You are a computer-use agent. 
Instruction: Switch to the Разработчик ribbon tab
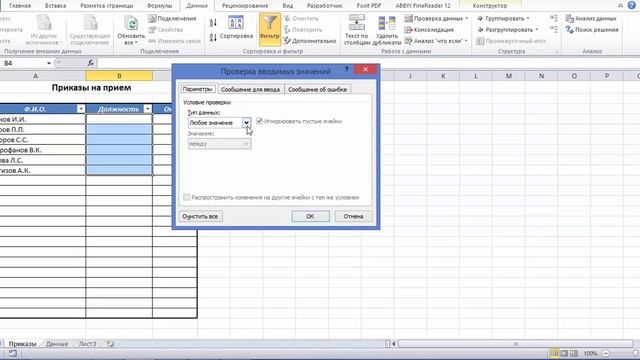tap(324, 6)
